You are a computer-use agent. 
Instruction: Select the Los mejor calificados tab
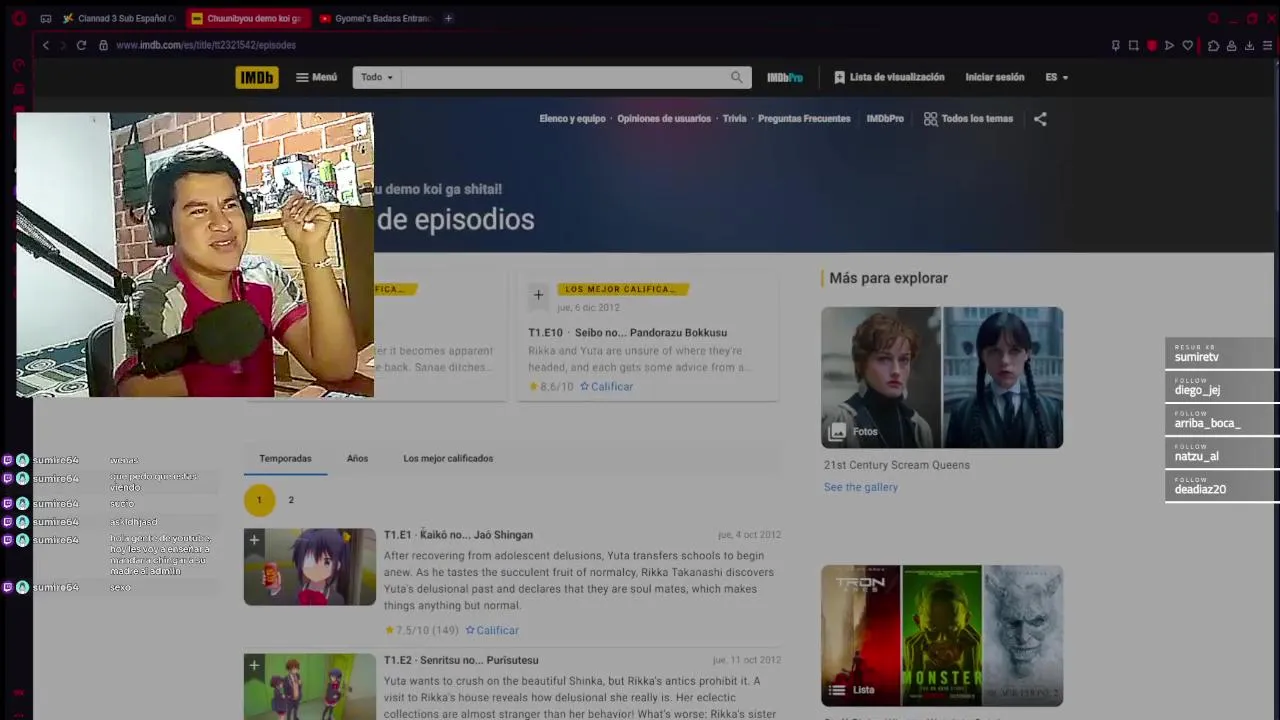tap(448, 458)
